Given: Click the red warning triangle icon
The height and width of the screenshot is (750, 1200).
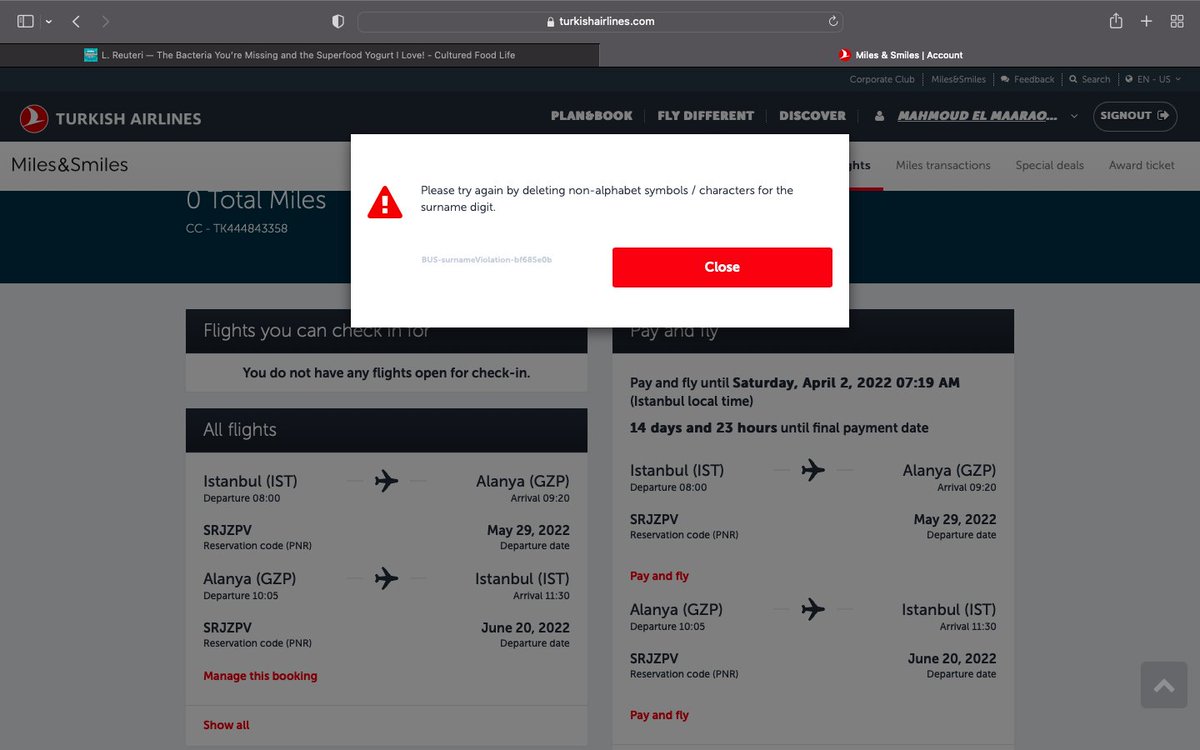Looking at the screenshot, I should (385, 202).
